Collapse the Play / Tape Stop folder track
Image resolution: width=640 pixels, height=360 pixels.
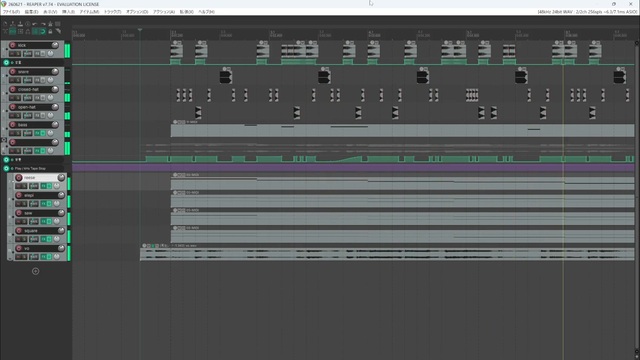[x=6, y=168]
